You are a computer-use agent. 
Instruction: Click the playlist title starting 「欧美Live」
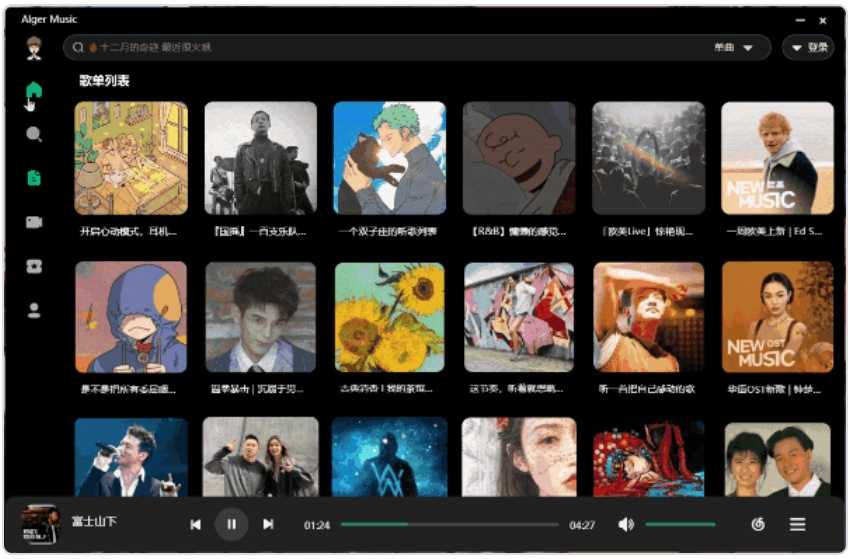coord(648,232)
